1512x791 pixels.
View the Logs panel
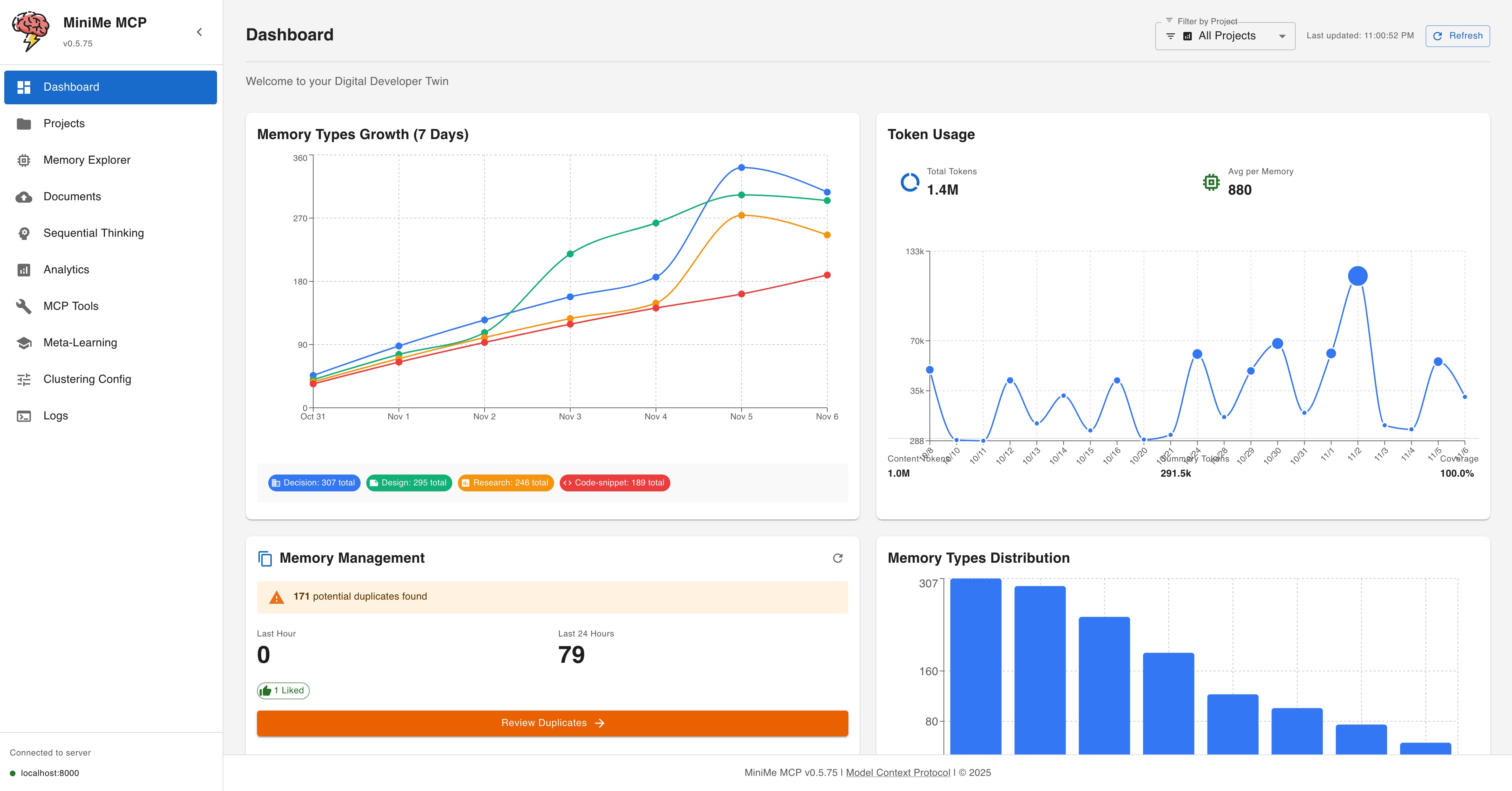click(56, 415)
